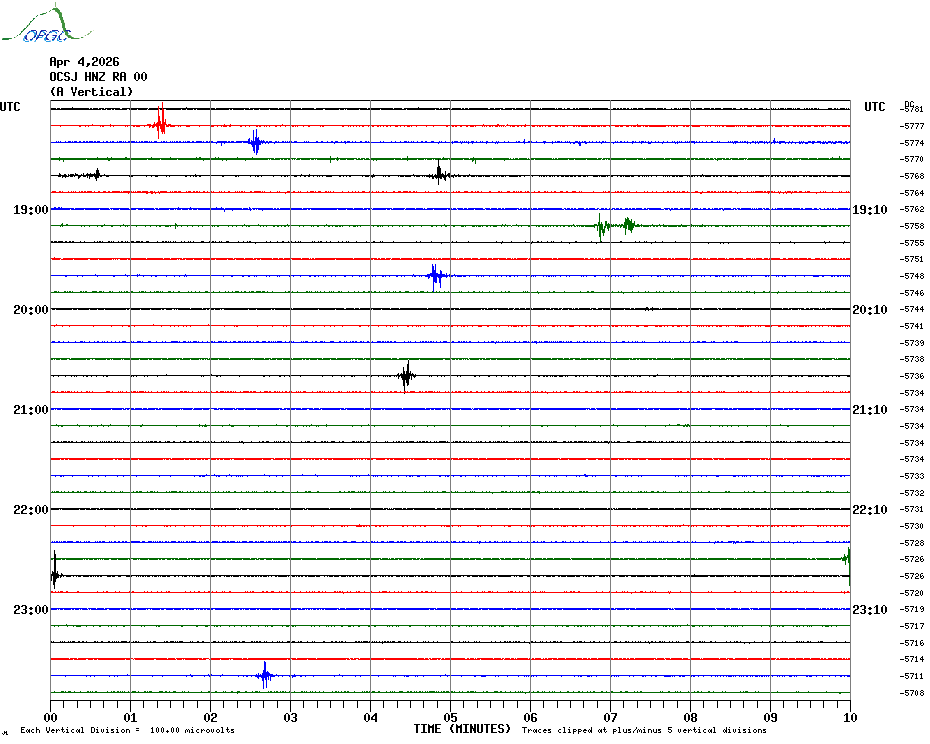Click the 20:10 label on right side
Image resolution: width=930 pixels, height=744 pixels.
869,310
